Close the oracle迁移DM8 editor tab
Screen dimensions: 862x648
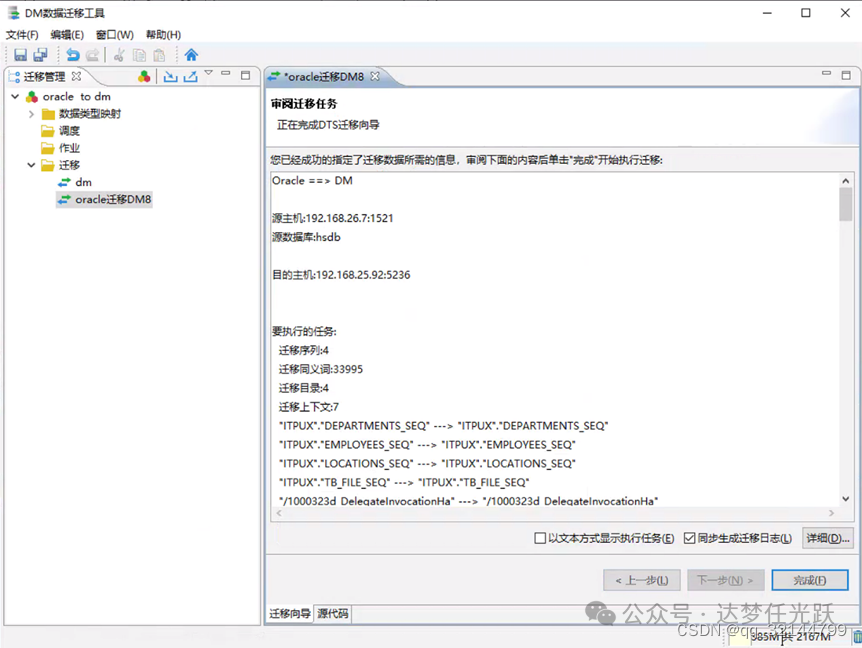coord(375,76)
